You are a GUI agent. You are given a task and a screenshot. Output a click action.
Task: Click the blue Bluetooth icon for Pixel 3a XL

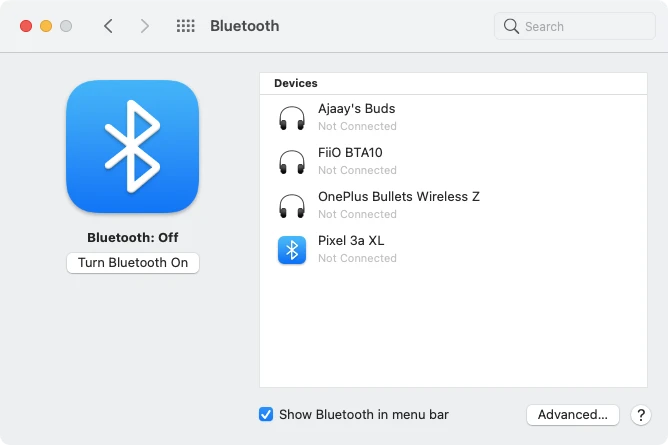point(291,250)
